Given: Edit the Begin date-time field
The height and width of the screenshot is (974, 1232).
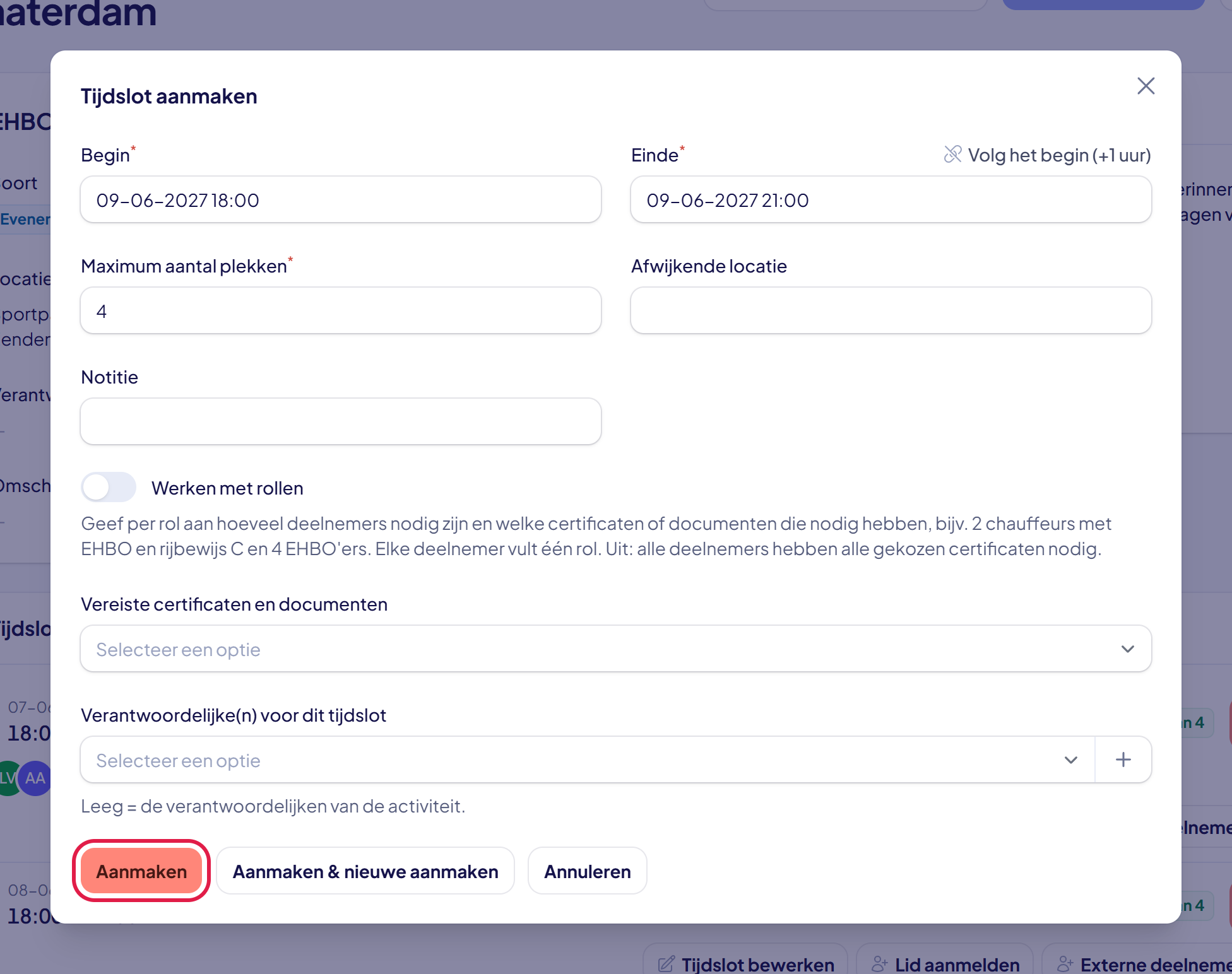Looking at the screenshot, I should [x=341, y=200].
